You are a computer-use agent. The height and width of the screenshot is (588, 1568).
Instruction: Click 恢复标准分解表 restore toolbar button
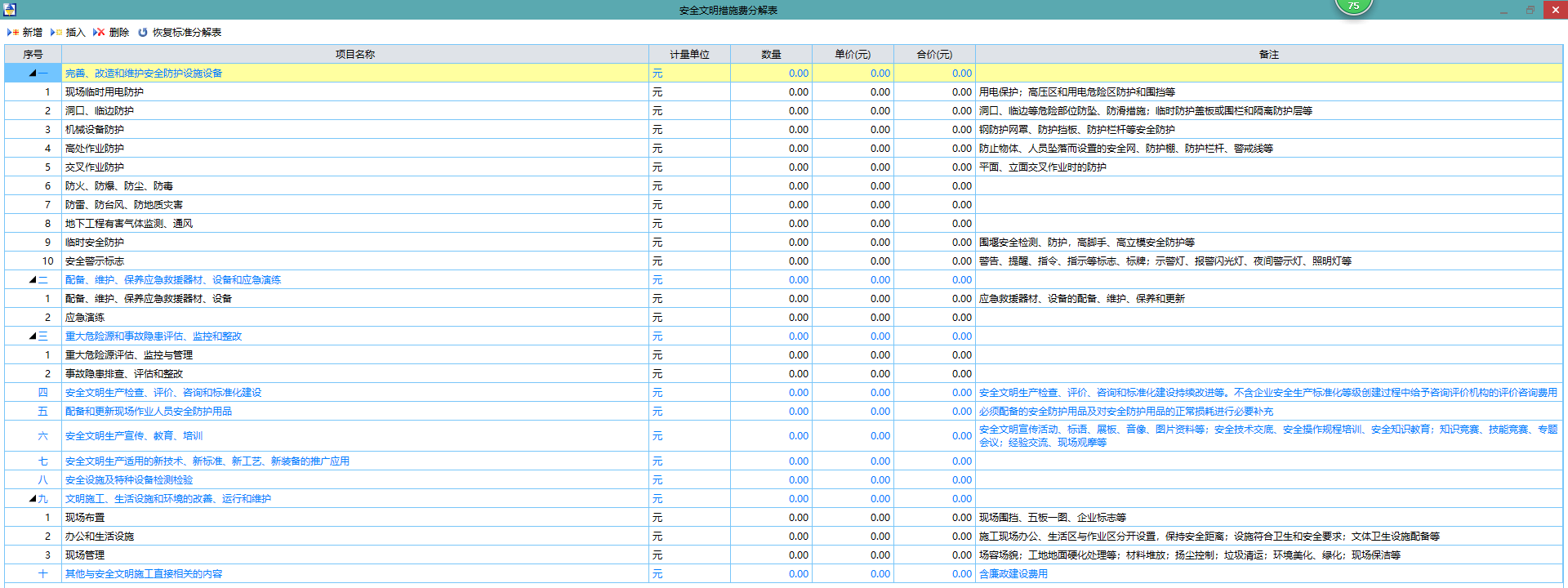tap(180, 32)
